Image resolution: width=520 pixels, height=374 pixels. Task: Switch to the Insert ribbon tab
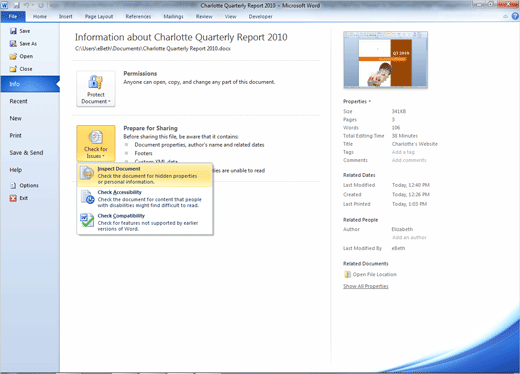click(x=66, y=16)
